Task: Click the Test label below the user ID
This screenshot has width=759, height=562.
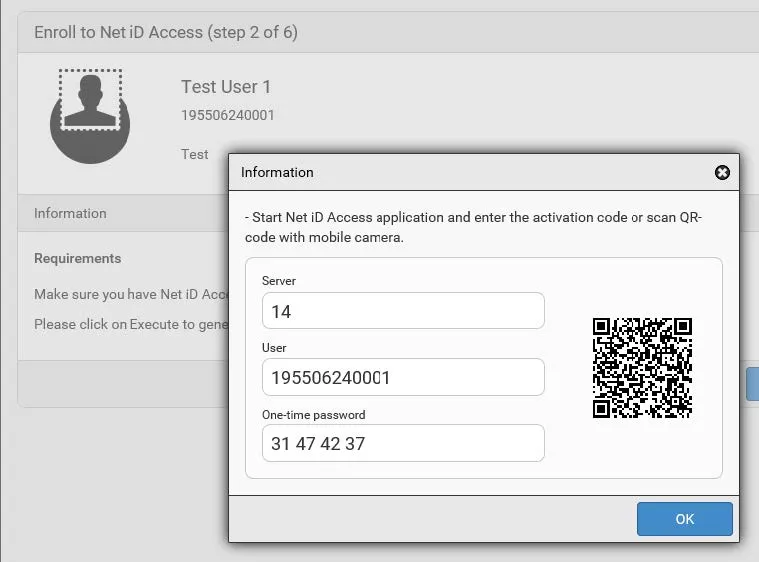Action: pos(195,154)
